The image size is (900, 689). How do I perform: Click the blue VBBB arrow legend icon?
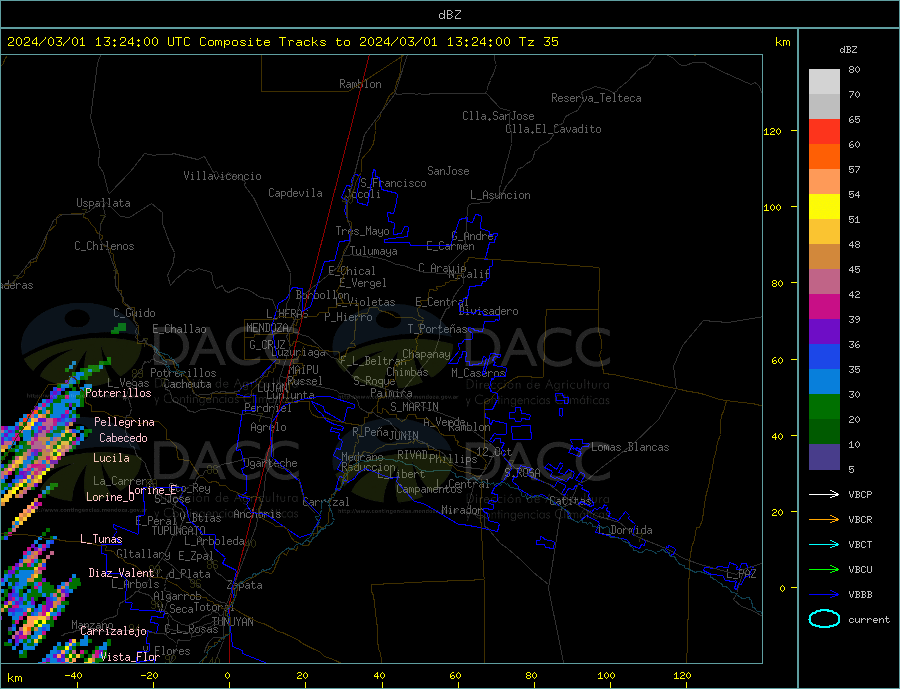(x=824, y=594)
